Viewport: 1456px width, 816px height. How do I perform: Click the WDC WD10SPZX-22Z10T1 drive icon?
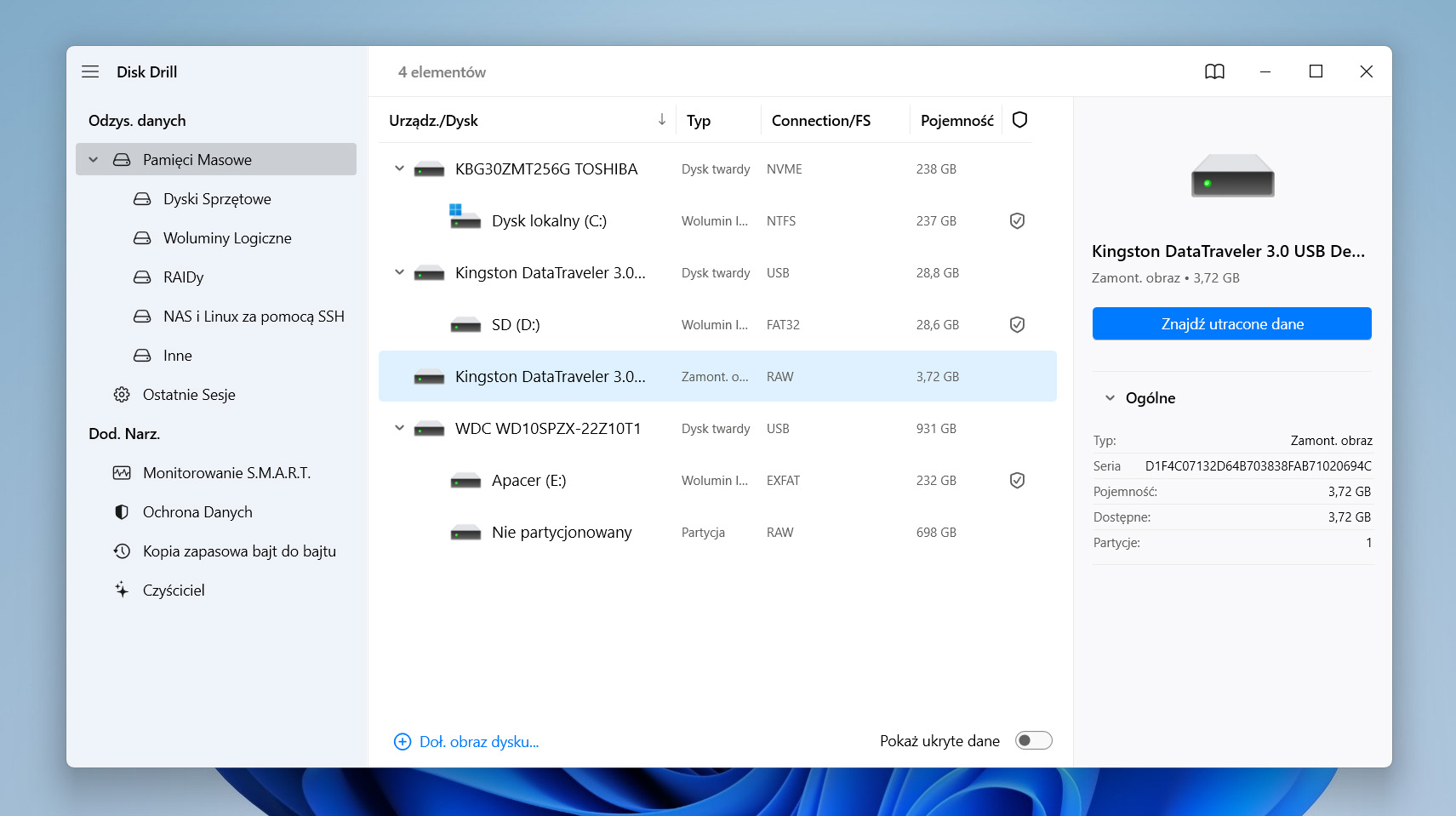(429, 429)
